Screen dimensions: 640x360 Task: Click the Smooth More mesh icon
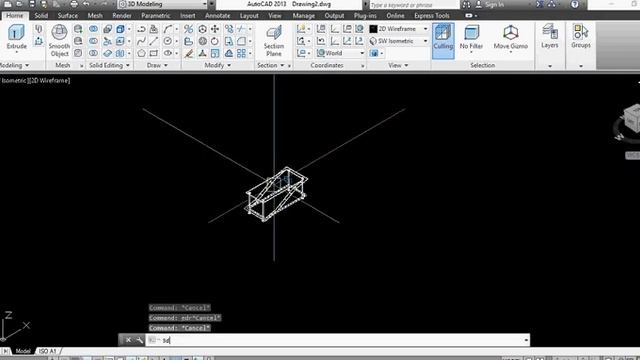tap(78, 29)
